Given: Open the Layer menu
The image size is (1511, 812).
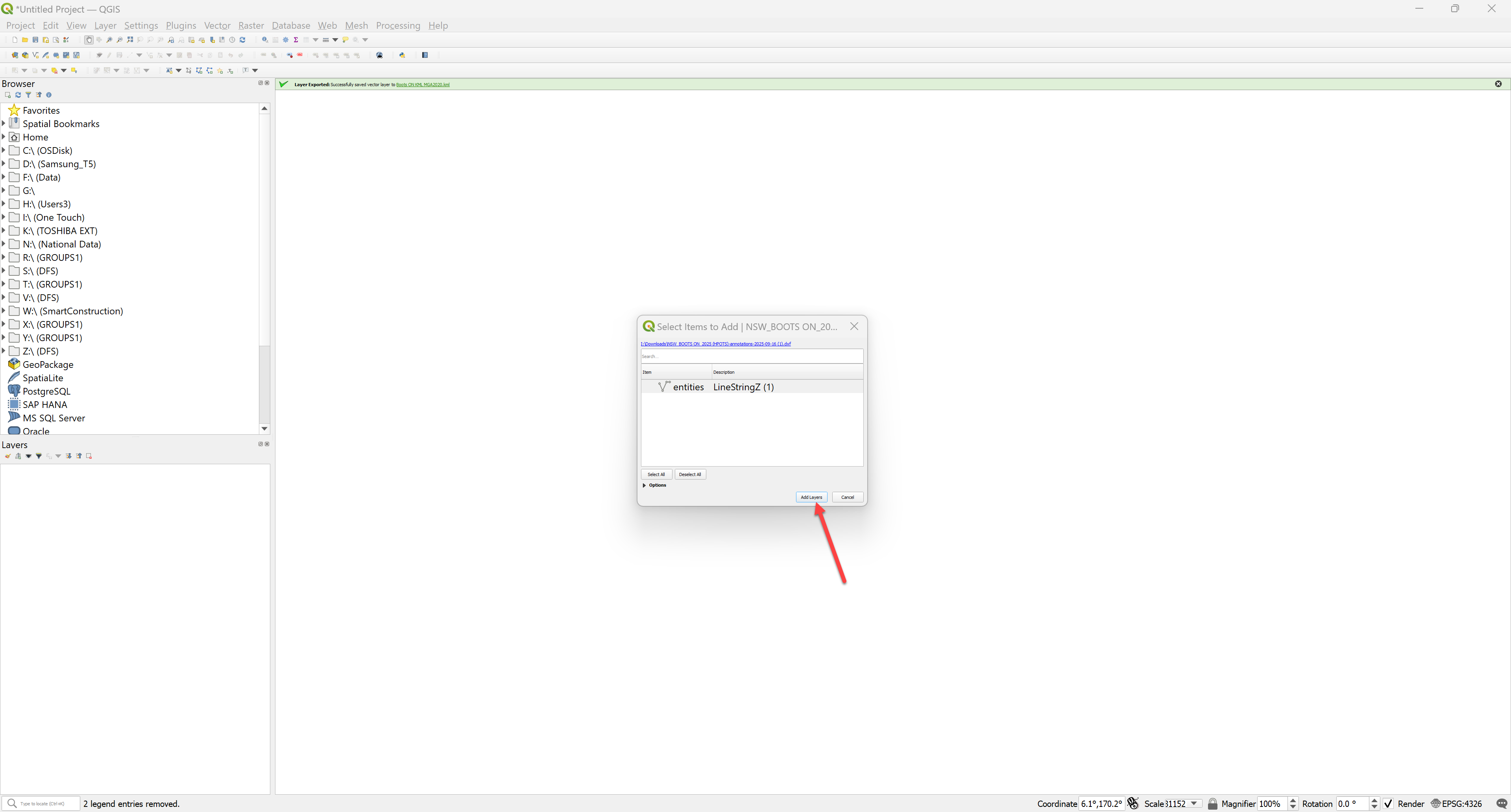Looking at the screenshot, I should [x=105, y=25].
